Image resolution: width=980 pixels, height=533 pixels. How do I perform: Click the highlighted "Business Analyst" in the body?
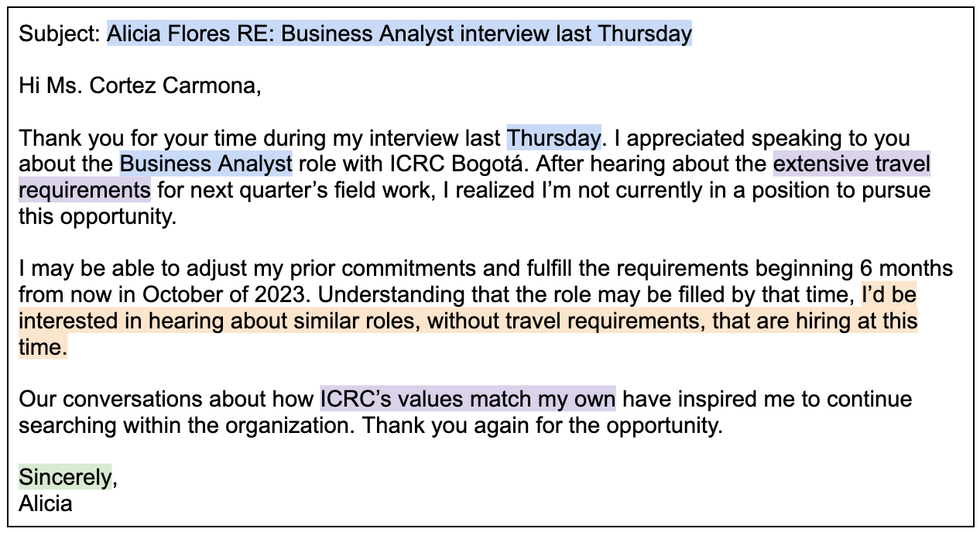[206, 164]
